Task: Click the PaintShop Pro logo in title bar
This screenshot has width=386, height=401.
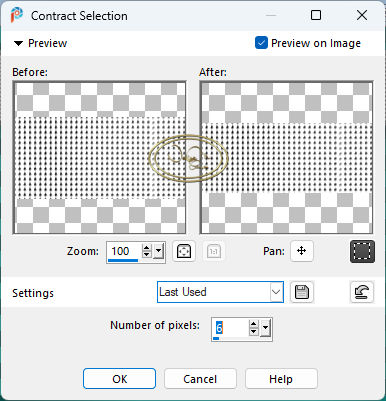Action: click(17, 15)
